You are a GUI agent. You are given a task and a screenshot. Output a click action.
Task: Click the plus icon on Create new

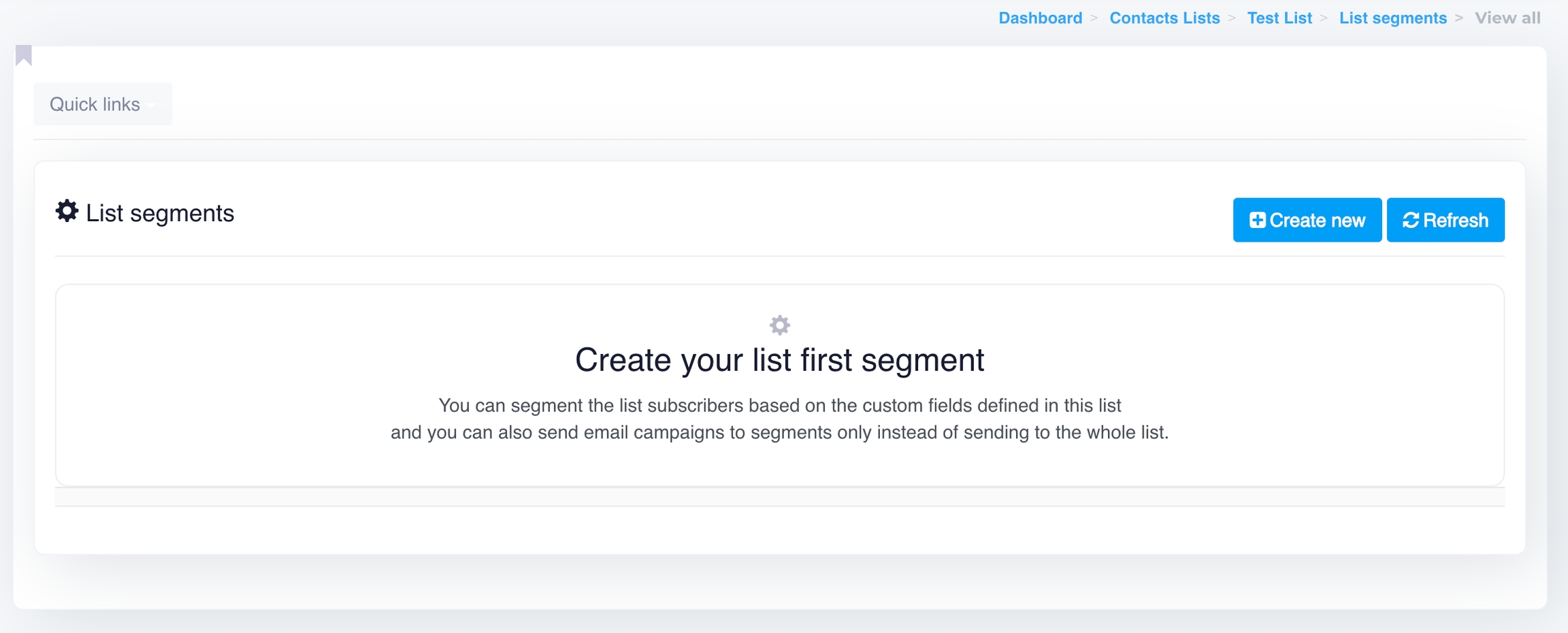coord(1257,220)
